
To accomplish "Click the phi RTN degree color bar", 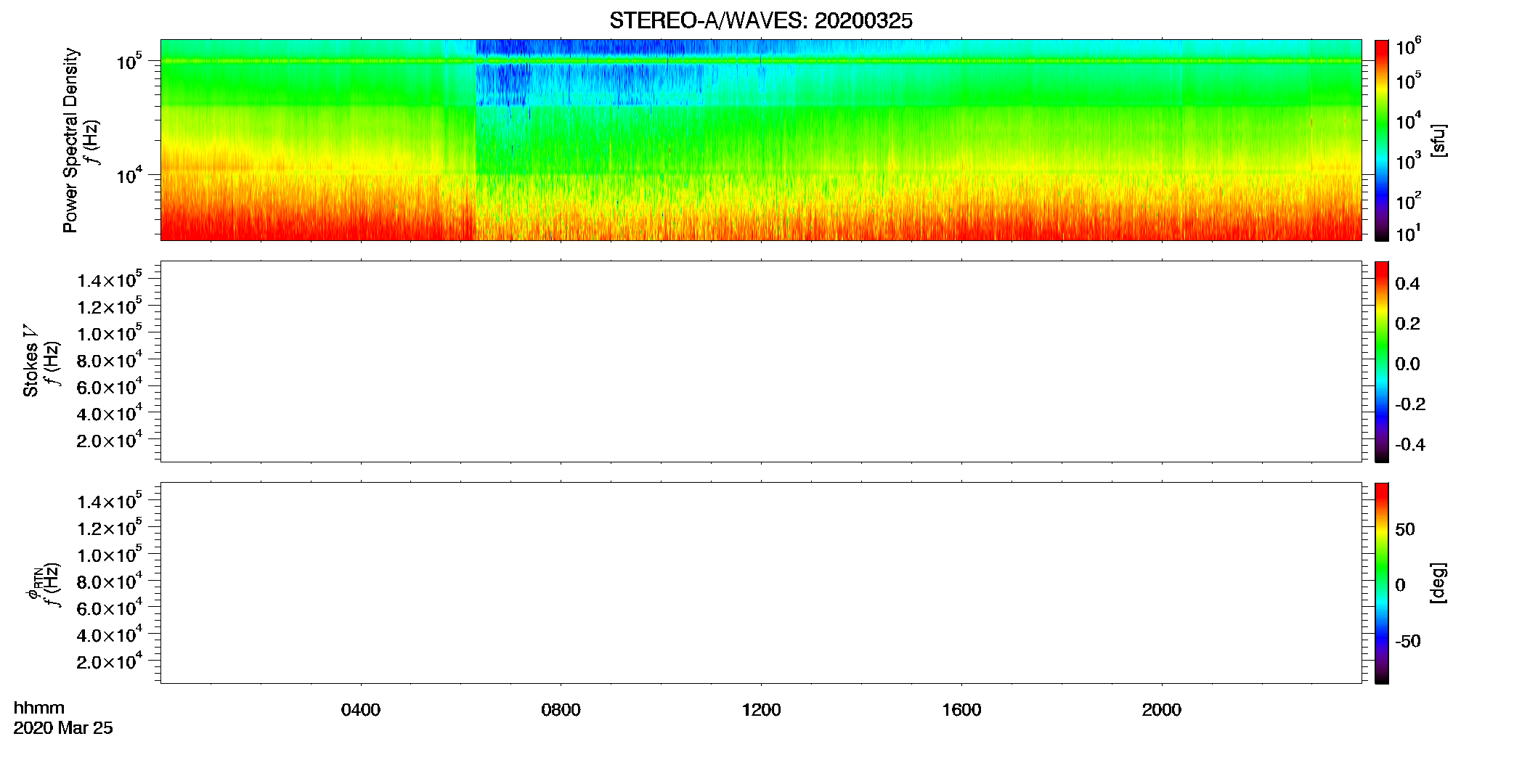I will coord(1382,583).
